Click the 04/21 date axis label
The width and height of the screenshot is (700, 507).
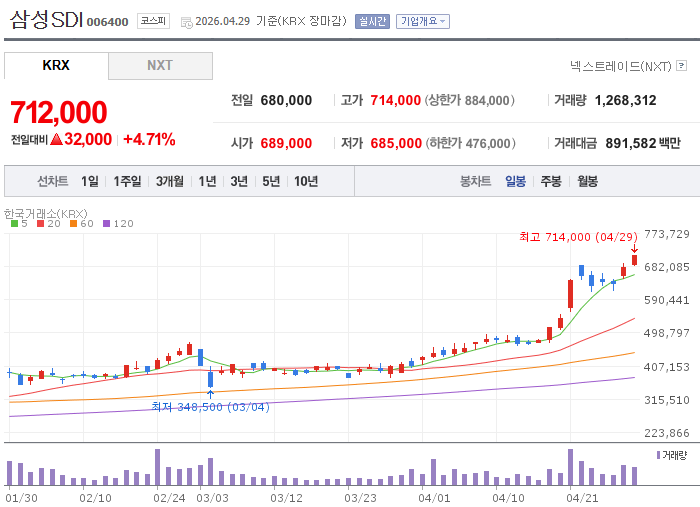tap(582, 498)
